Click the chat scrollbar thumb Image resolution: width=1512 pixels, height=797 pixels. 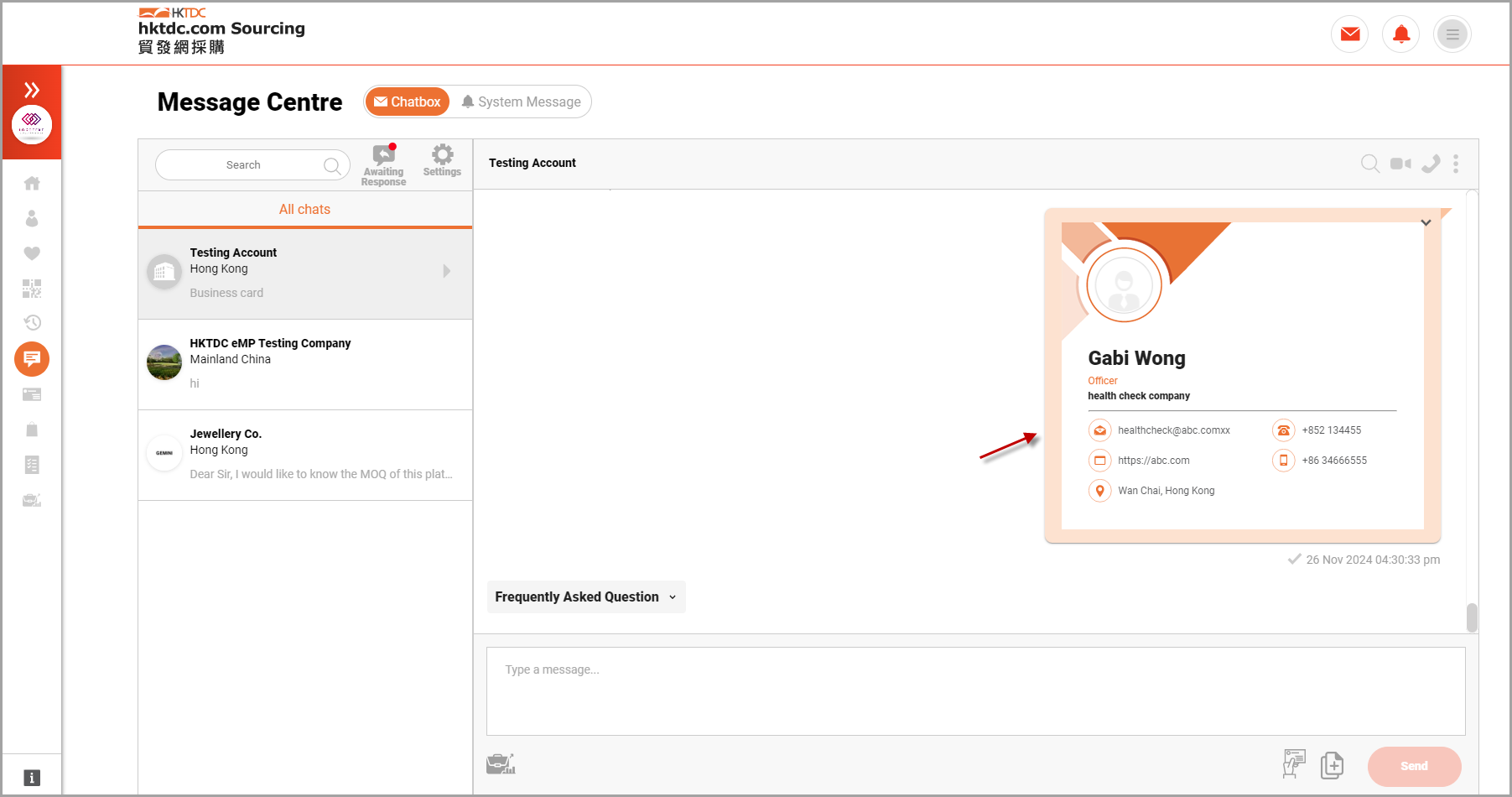1472,617
